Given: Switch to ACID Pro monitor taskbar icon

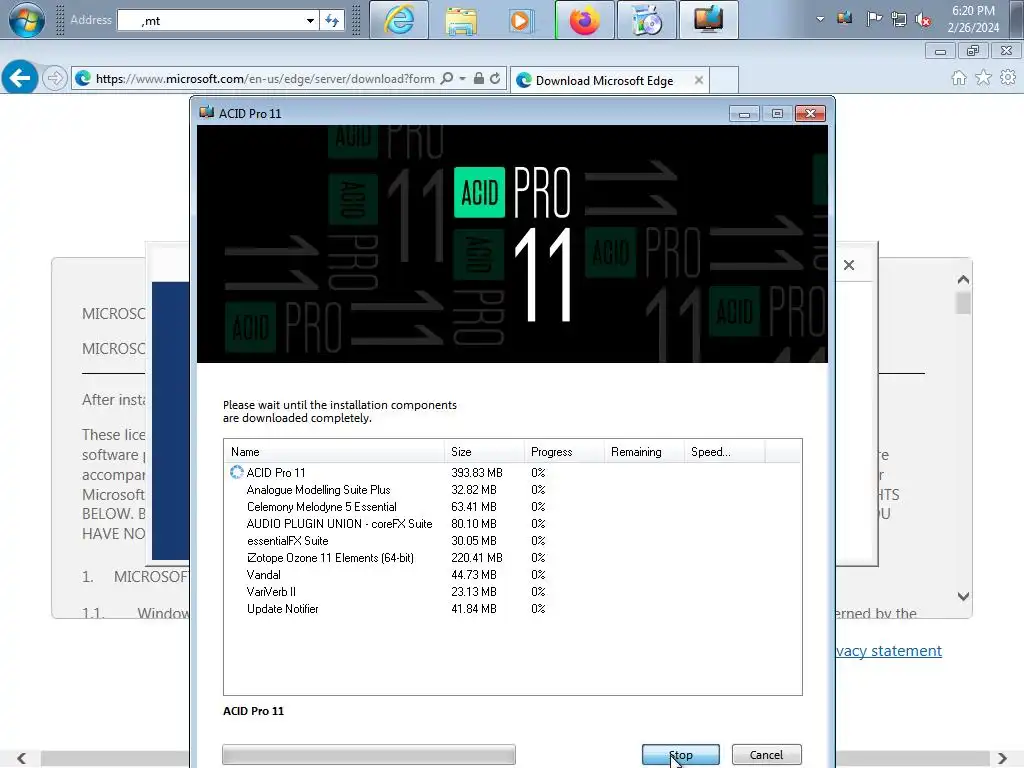Looking at the screenshot, I should (709, 20).
